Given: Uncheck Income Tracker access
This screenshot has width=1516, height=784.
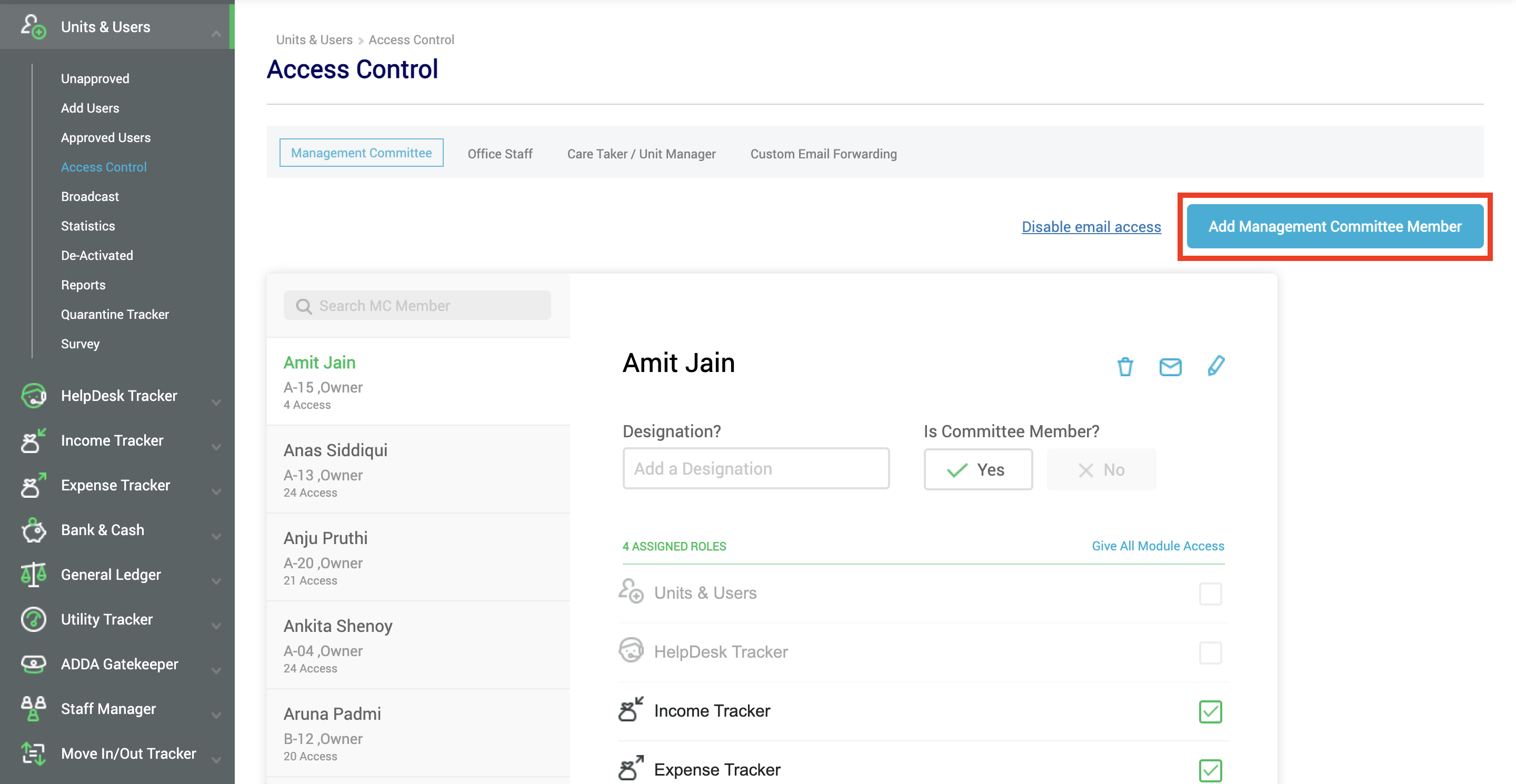Looking at the screenshot, I should click(x=1211, y=711).
